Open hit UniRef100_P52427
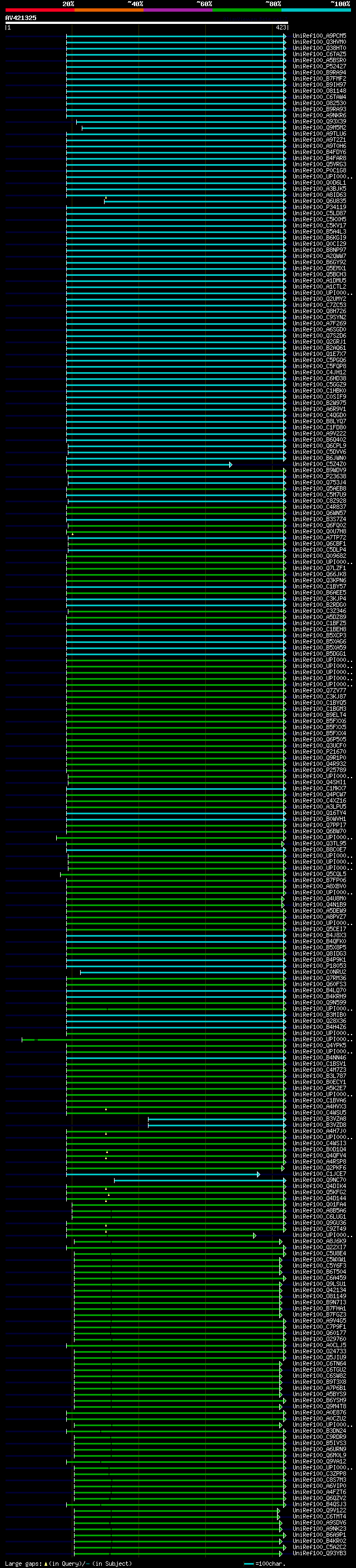 tap(319, 66)
